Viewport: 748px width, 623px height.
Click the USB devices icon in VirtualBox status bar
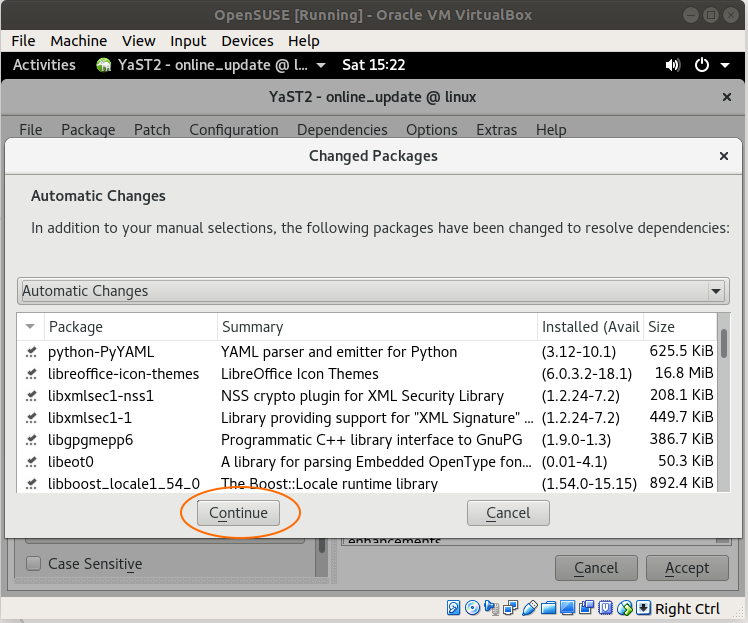click(529, 608)
